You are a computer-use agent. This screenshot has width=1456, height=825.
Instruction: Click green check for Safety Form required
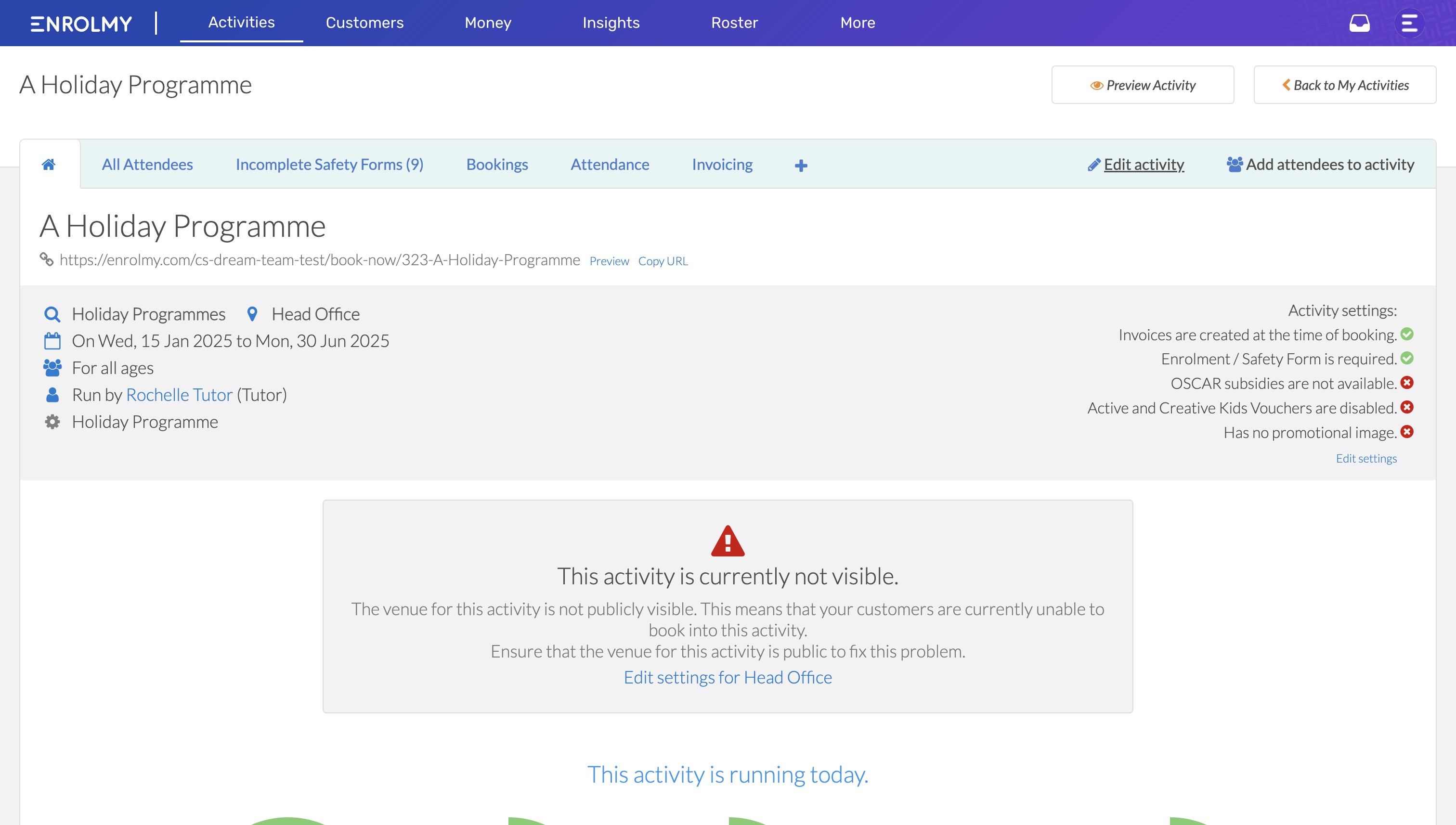[x=1407, y=359]
